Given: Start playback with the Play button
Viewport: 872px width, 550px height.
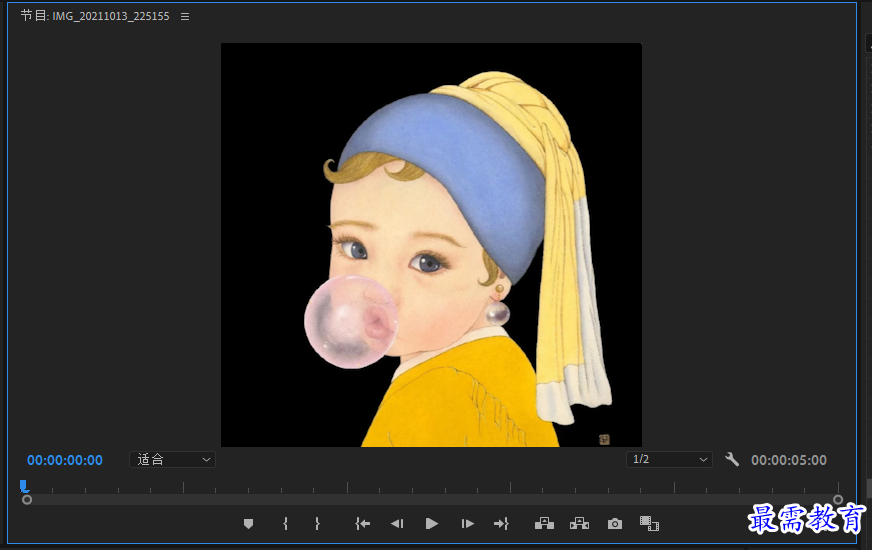Looking at the screenshot, I should (432, 523).
